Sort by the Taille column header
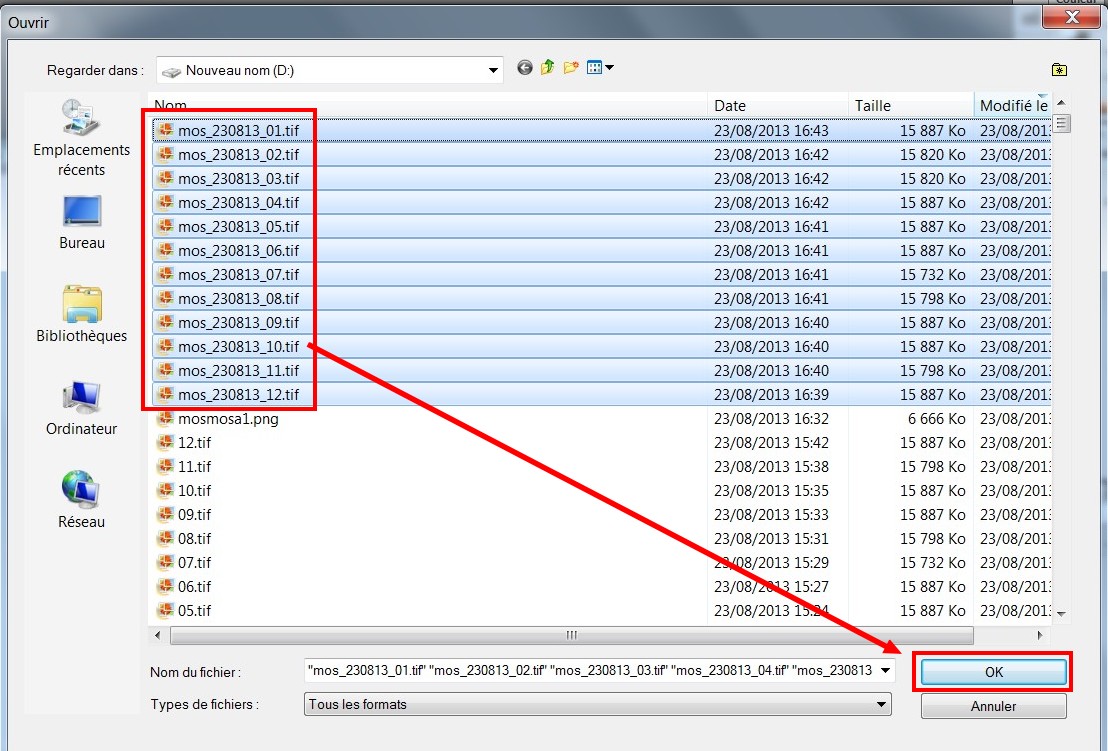This screenshot has width=1108, height=751. [911, 105]
